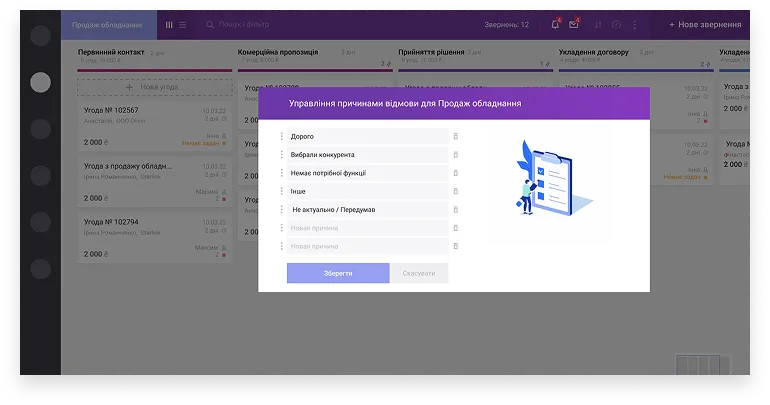Delete the "Дорого" refusal reason
770x405 pixels.
click(456, 136)
